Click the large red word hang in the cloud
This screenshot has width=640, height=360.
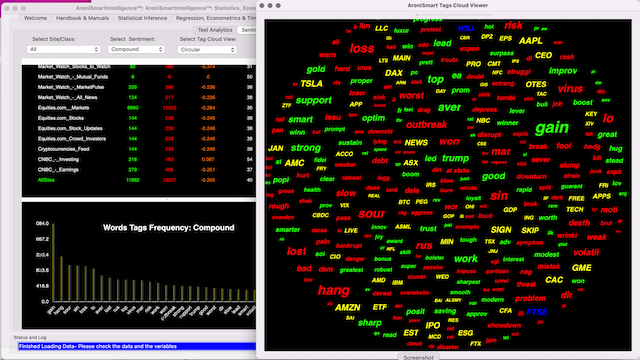point(333,291)
